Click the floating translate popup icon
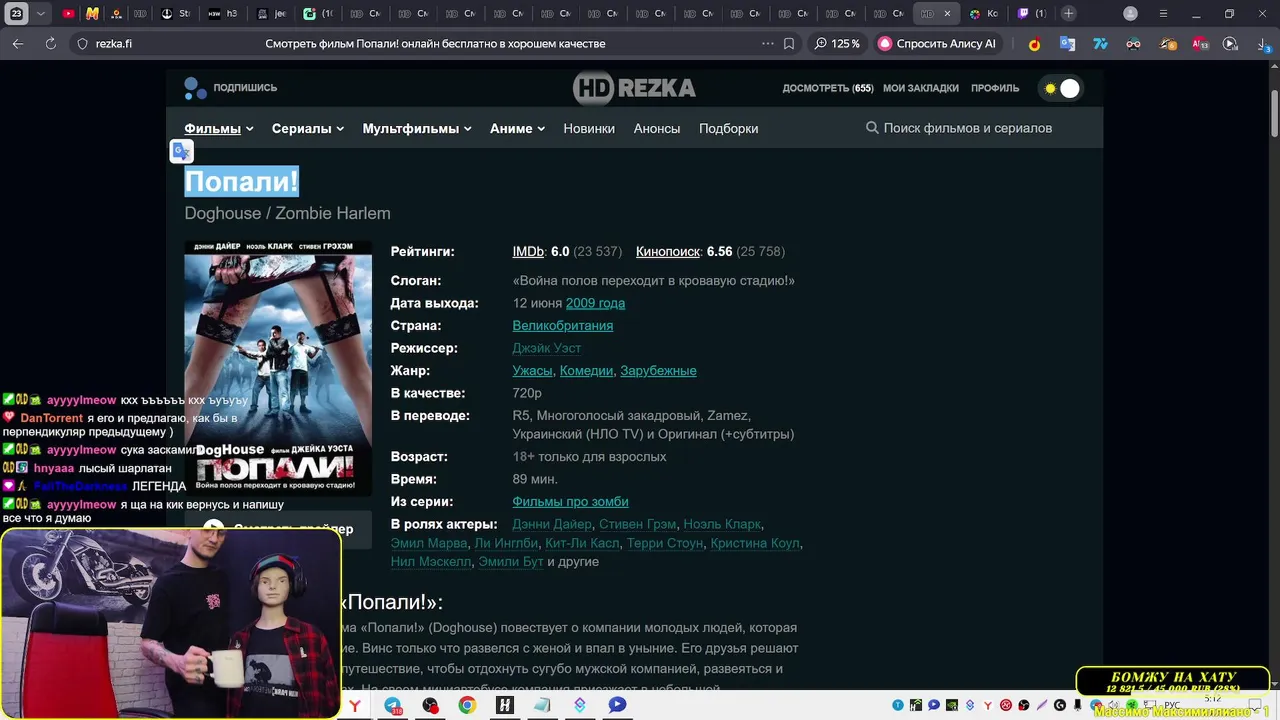The image size is (1280, 720). click(181, 151)
